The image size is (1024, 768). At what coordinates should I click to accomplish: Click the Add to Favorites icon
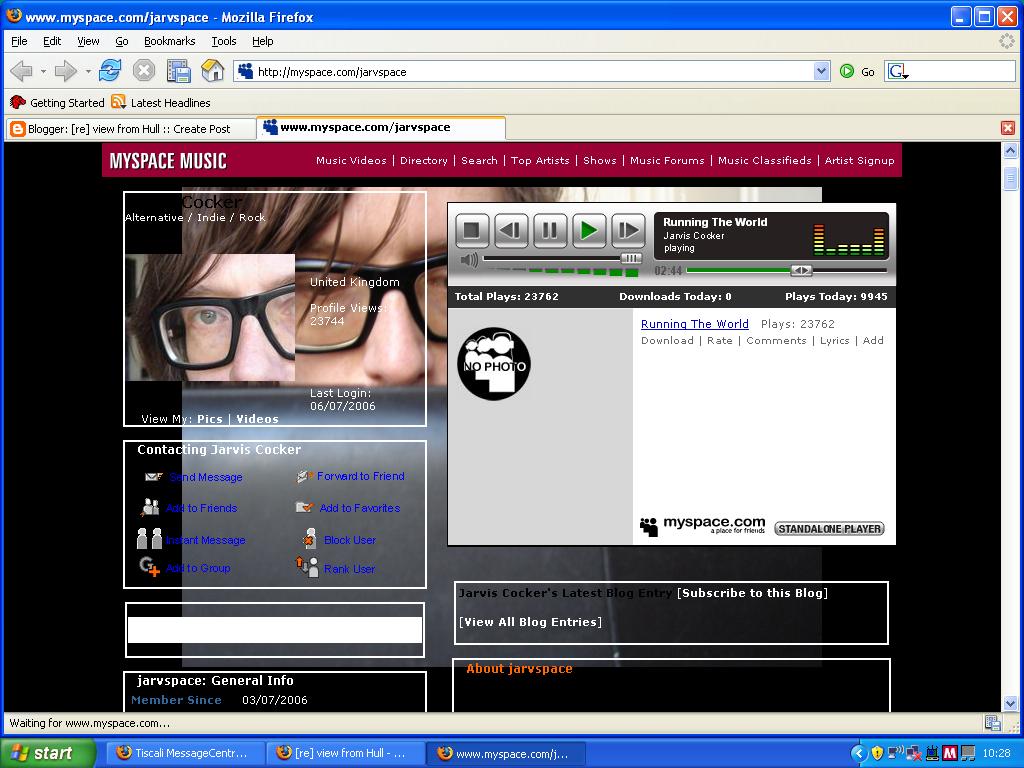coord(304,507)
